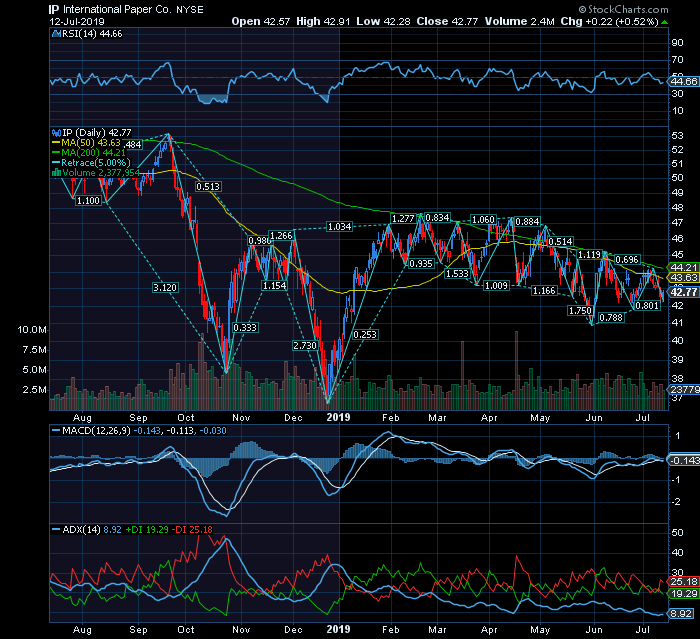The width and height of the screenshot is (700, 639).
Task: Click the retrace label '0.935'
Action: (421, 263)
